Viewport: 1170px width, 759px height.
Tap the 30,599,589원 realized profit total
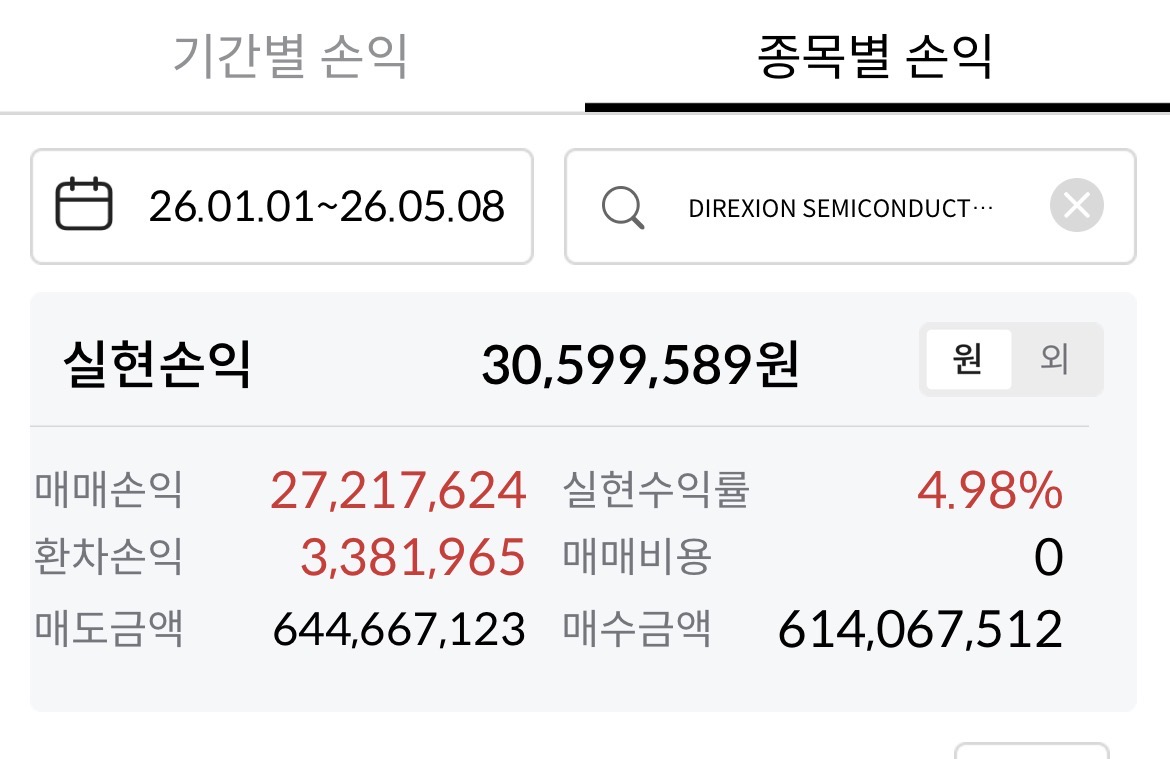tap(640, 365)
